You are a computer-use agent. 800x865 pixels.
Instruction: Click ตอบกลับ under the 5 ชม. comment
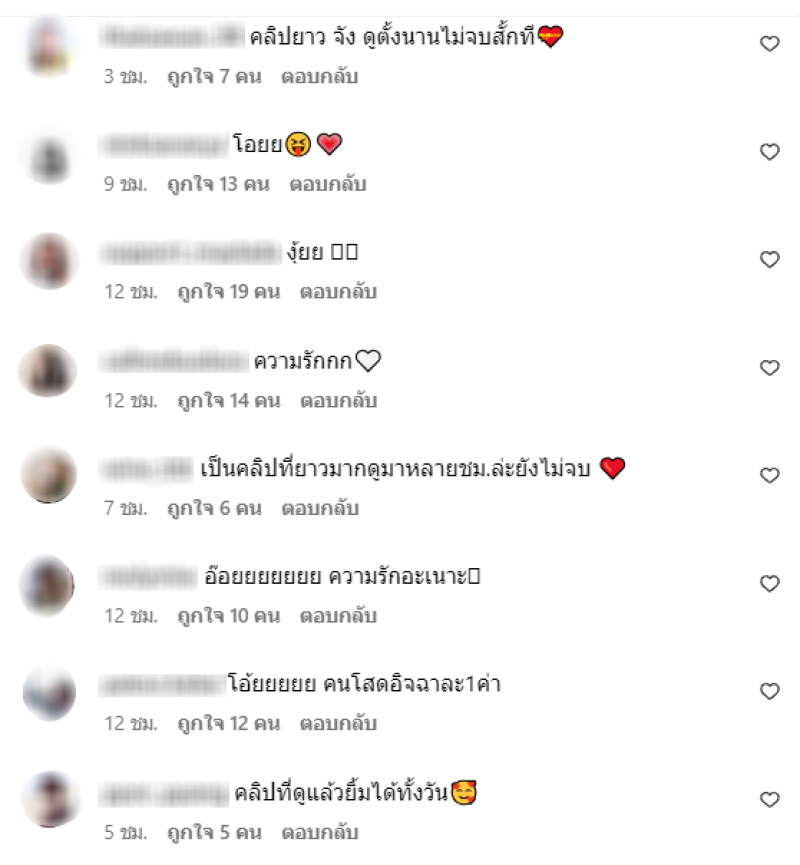[319, 832]
